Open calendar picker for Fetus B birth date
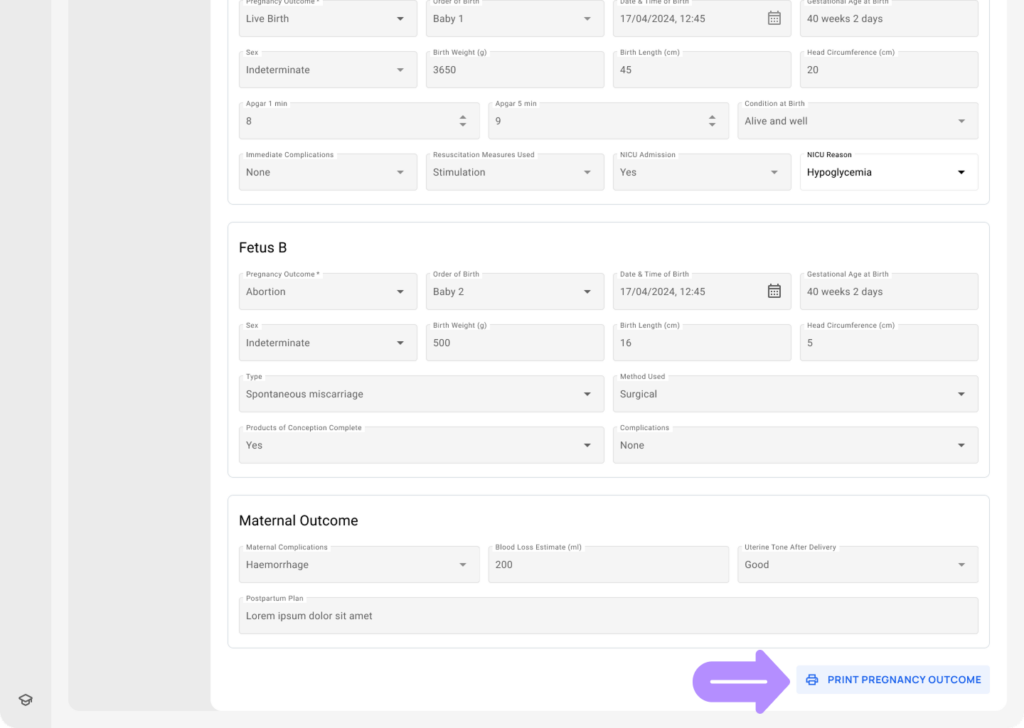 [x=773, y=291]
